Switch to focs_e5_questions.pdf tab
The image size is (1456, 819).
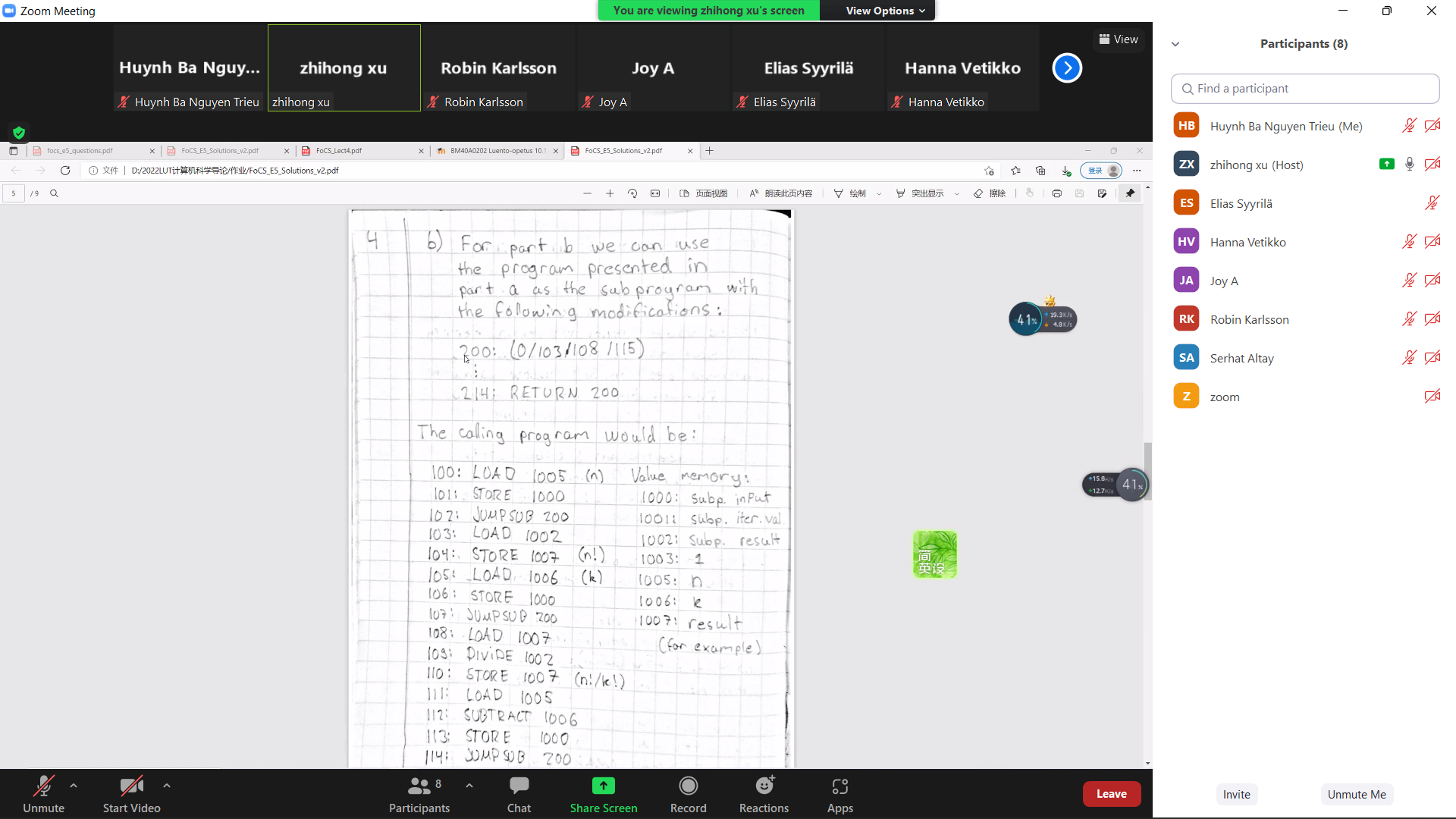click(x=80, y=151)
